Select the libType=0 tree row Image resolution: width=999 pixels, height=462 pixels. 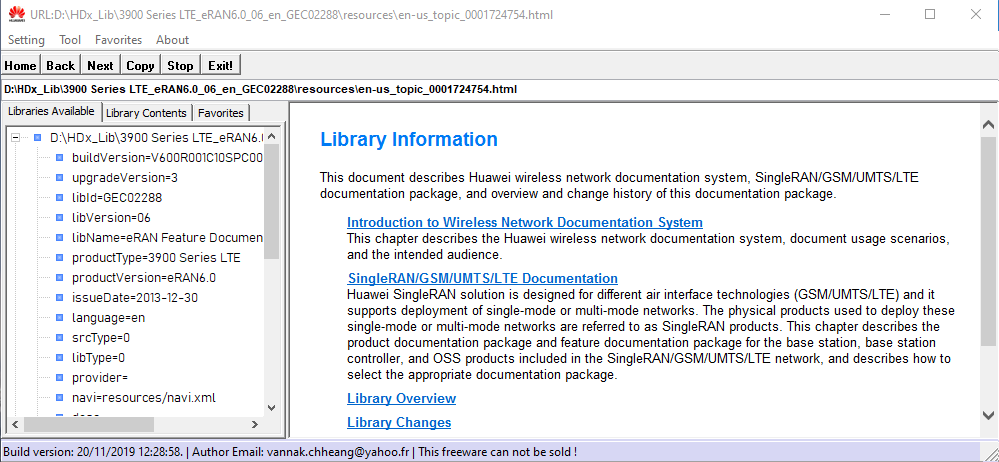(98, 357)
